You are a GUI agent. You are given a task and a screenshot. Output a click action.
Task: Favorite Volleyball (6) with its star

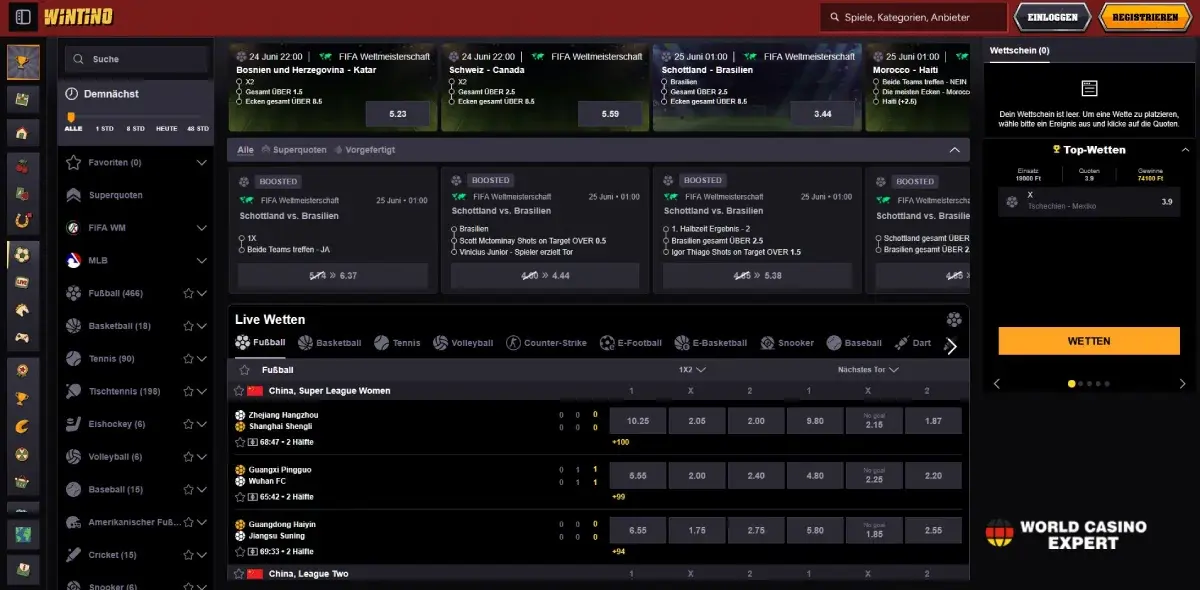pyautogui.click(x=188, y=456)
